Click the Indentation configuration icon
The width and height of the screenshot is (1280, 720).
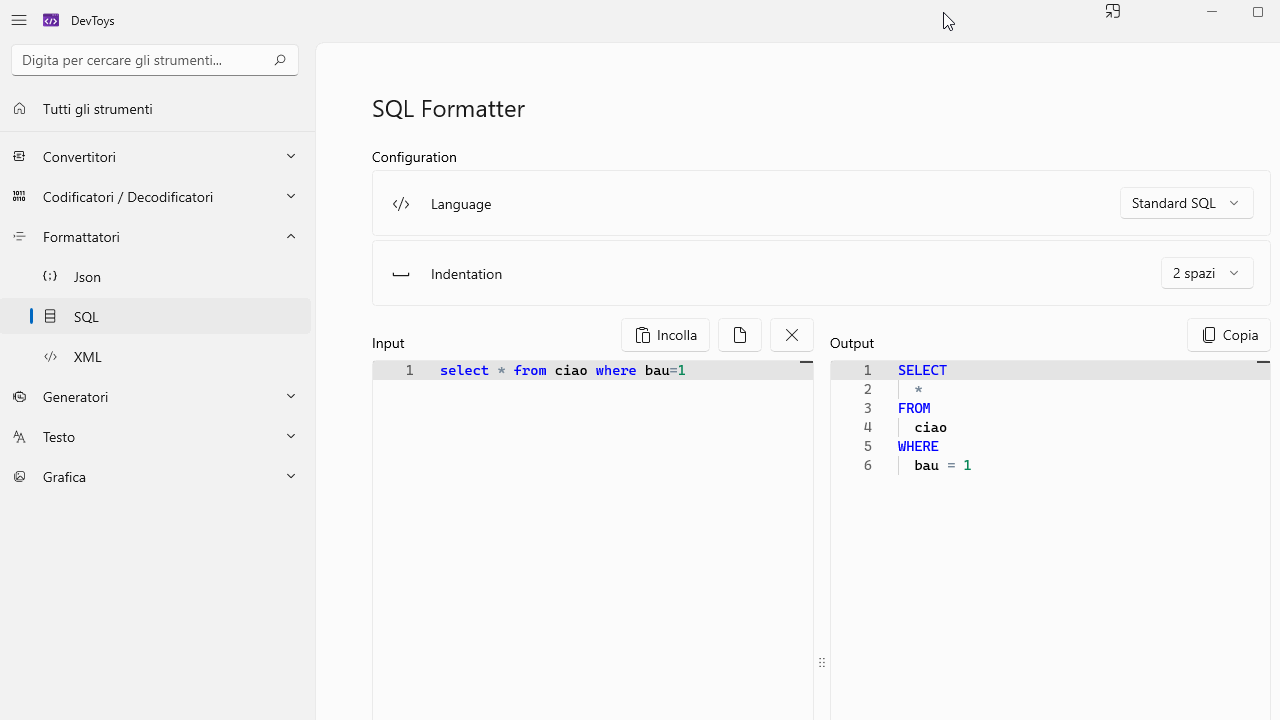(x=401, y=274)
